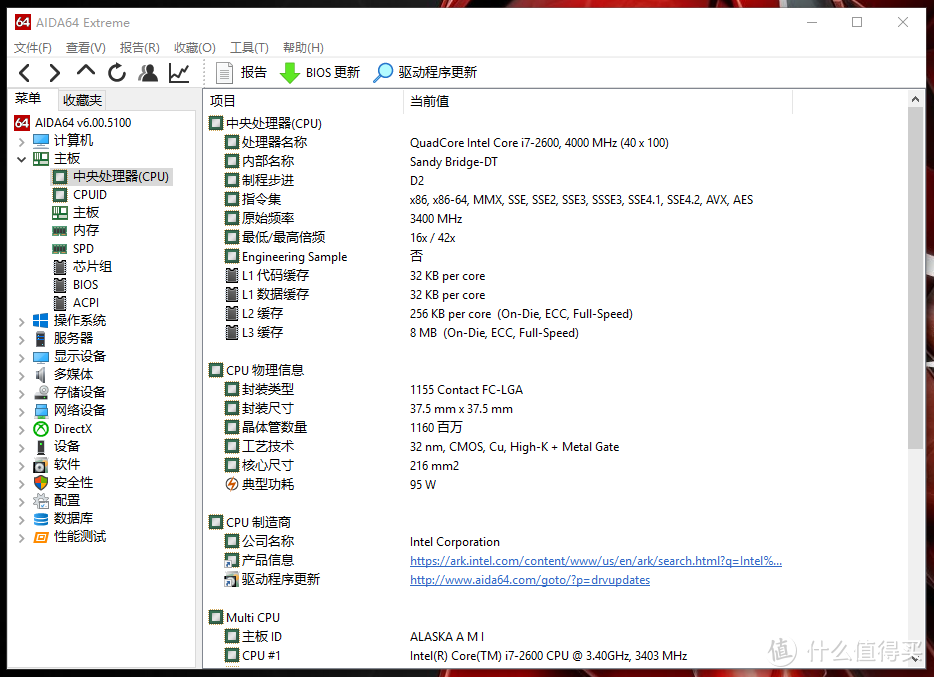Expand the 网络设备 tree node
This screenshot has width=934, height=677.
point(21,411)
